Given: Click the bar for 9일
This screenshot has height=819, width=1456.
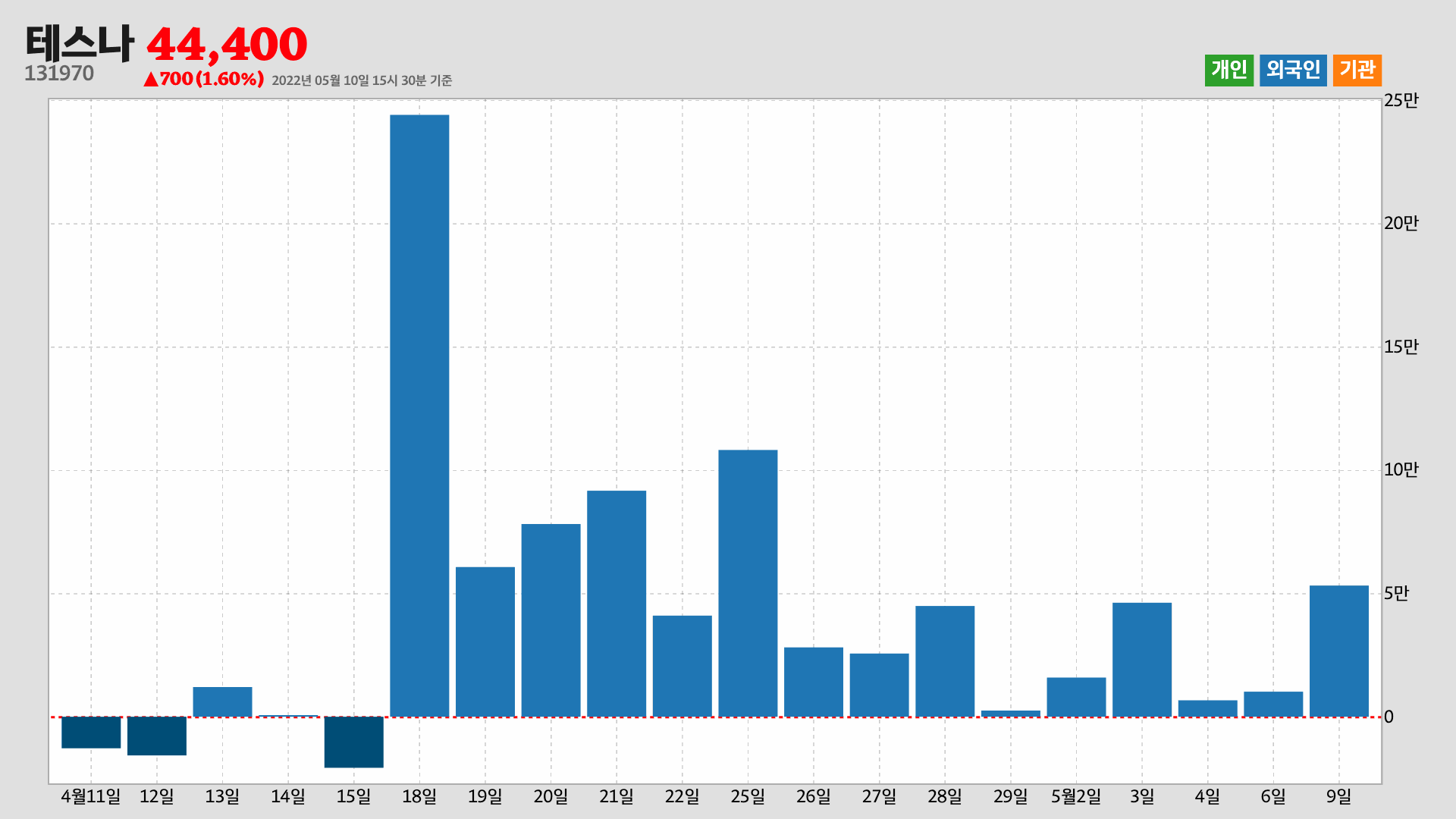Looking at the screenshot, I should click(x=1339, y=651).
